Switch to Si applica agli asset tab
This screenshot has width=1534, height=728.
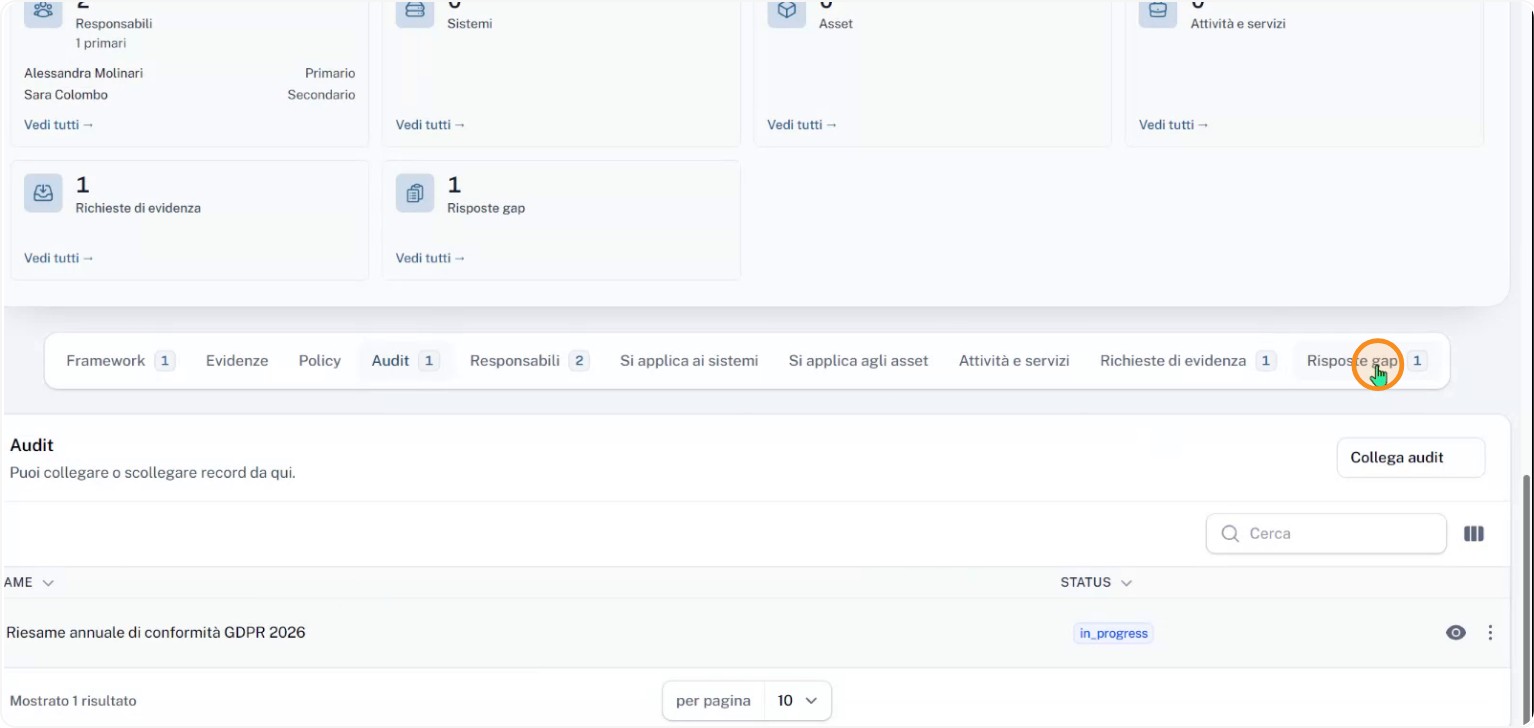coord(859,361)
